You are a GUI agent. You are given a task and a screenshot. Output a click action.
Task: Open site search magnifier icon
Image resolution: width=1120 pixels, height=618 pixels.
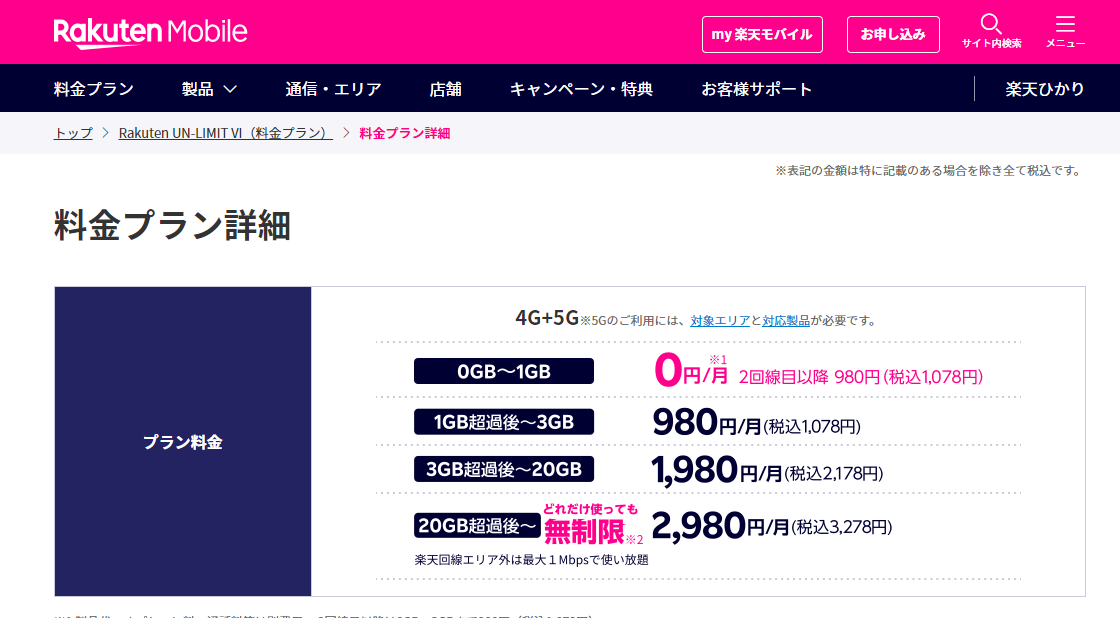[x=991, y=25]
